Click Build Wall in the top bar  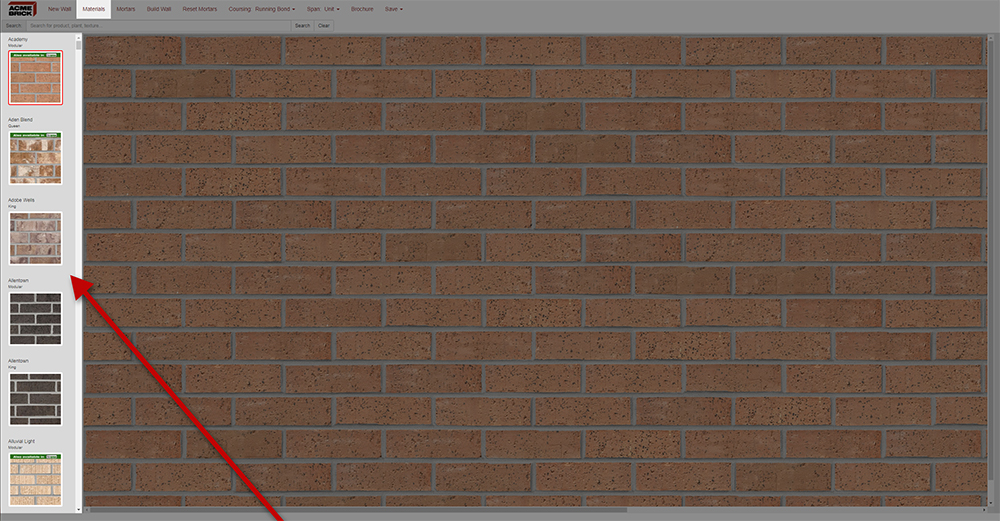(x=159, y=8)
